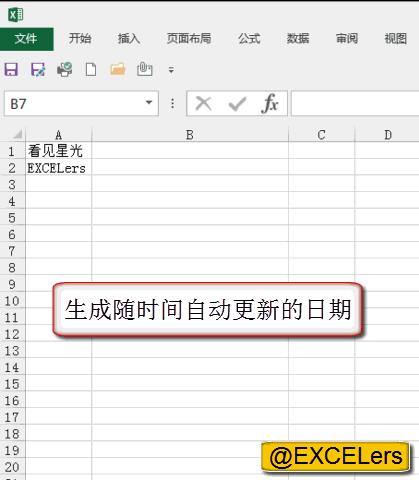Click the Cancel X icon in formula bar

(x=203, y=103)
